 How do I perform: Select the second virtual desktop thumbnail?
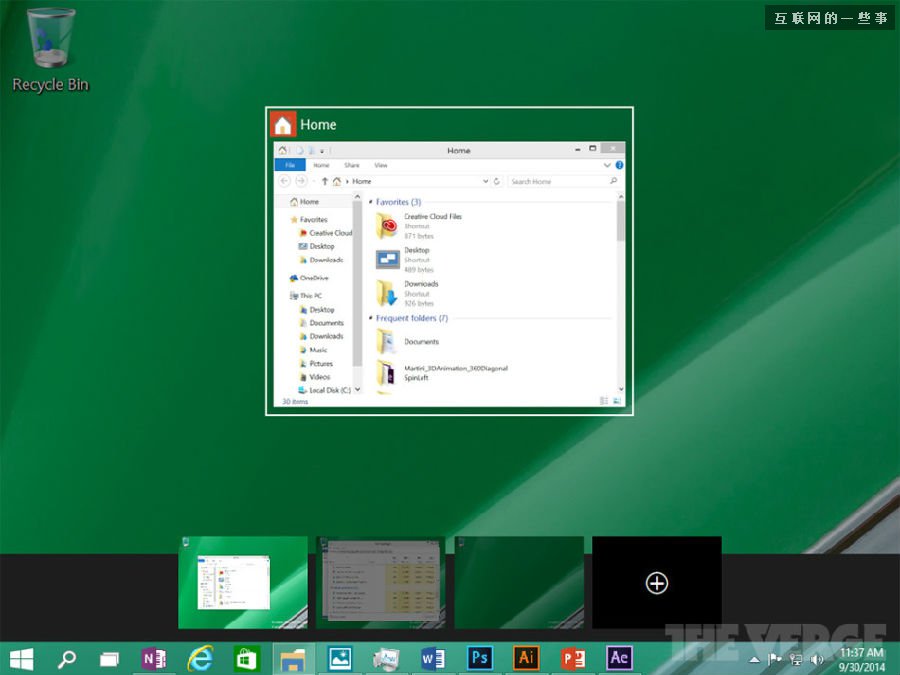(x=380, y=583)
